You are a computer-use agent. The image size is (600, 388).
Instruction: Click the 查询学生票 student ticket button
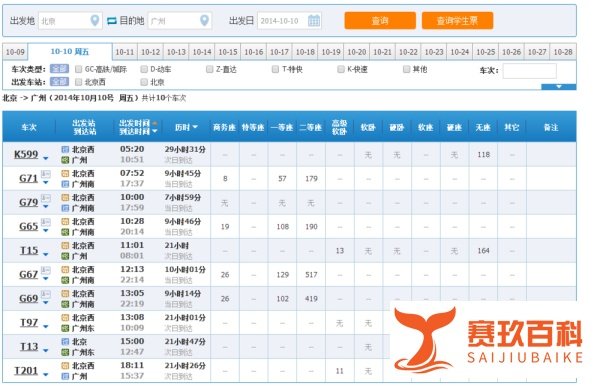pyautogui.click(x=457, y=21)
